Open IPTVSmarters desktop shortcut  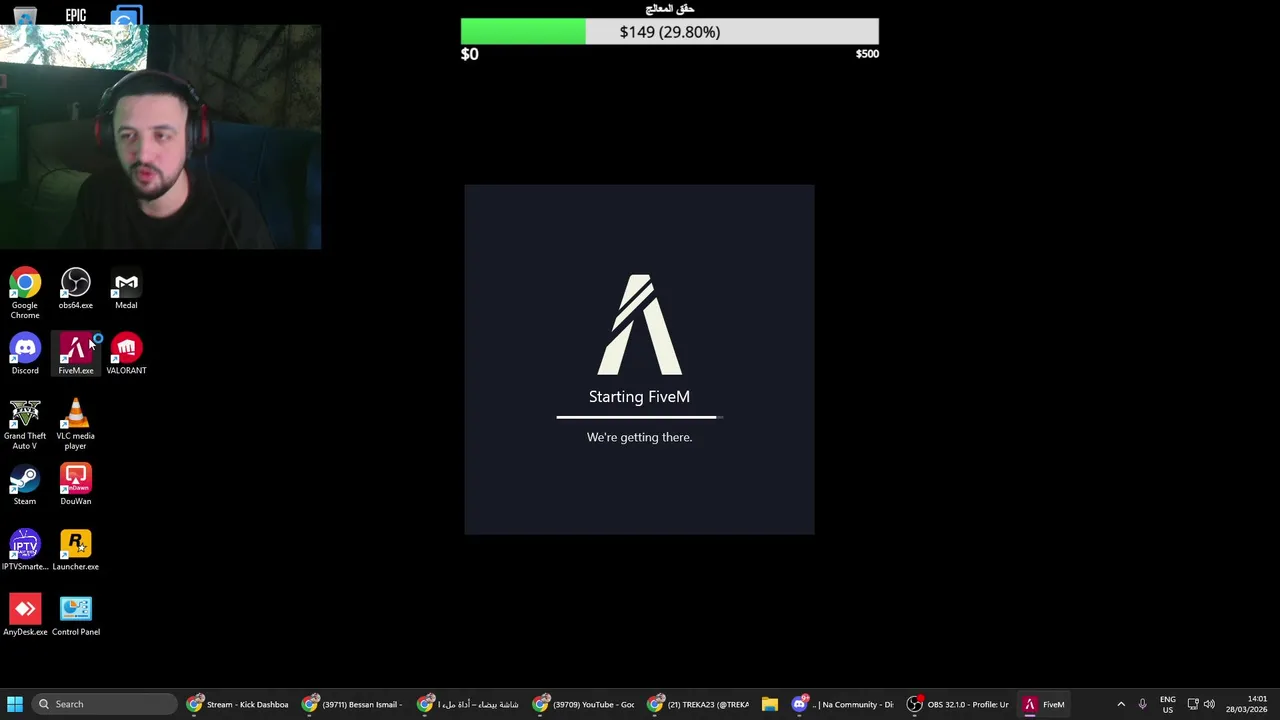point(25,550)
